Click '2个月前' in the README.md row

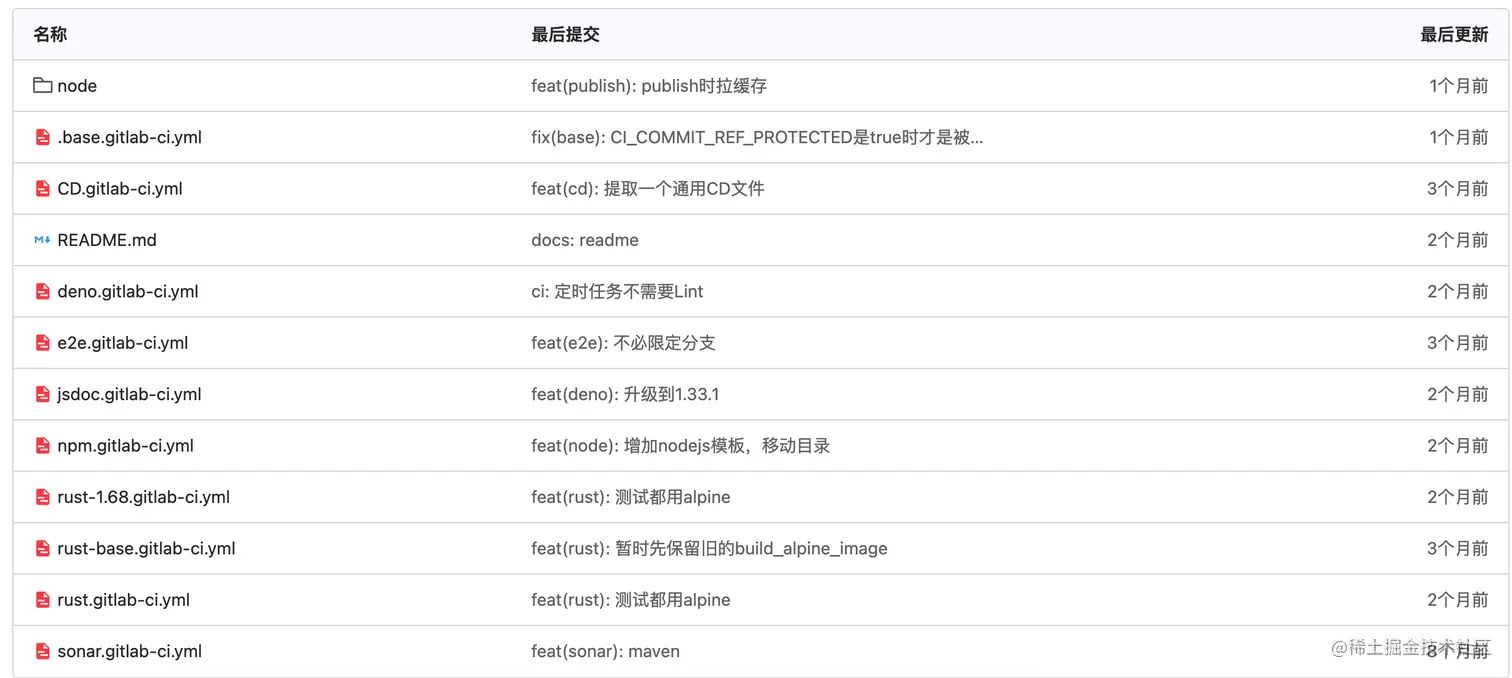[x=1458, y=240]
